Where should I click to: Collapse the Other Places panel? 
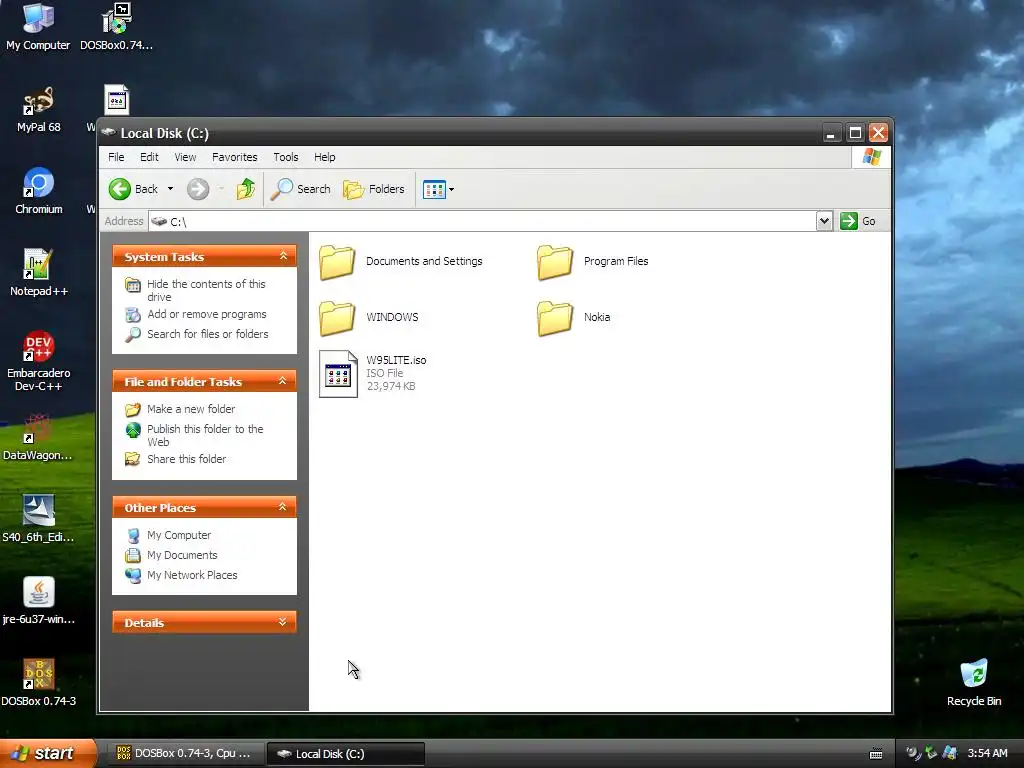coord(283,507)
